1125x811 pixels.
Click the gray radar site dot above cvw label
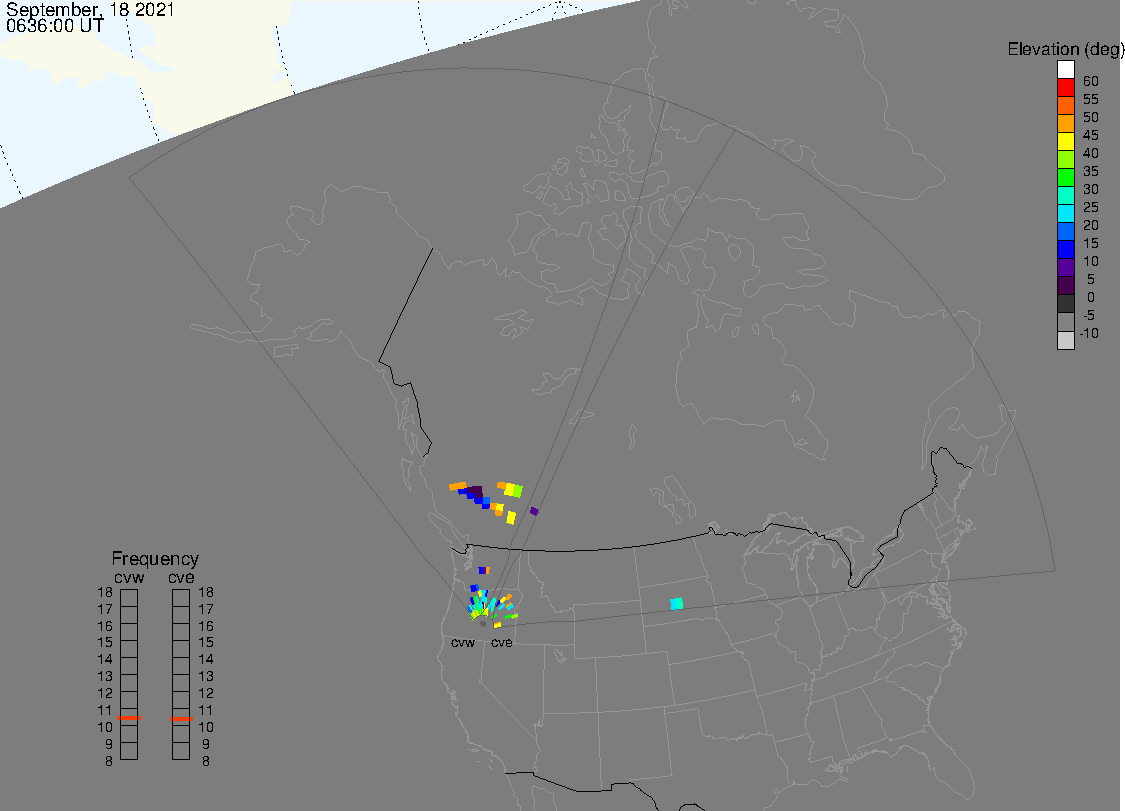pos(483,624)
